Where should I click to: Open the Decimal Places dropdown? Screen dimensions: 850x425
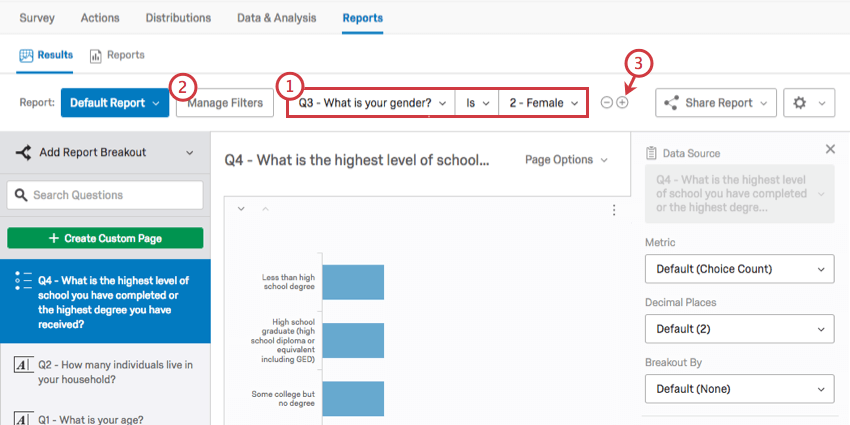click(739, 328)
